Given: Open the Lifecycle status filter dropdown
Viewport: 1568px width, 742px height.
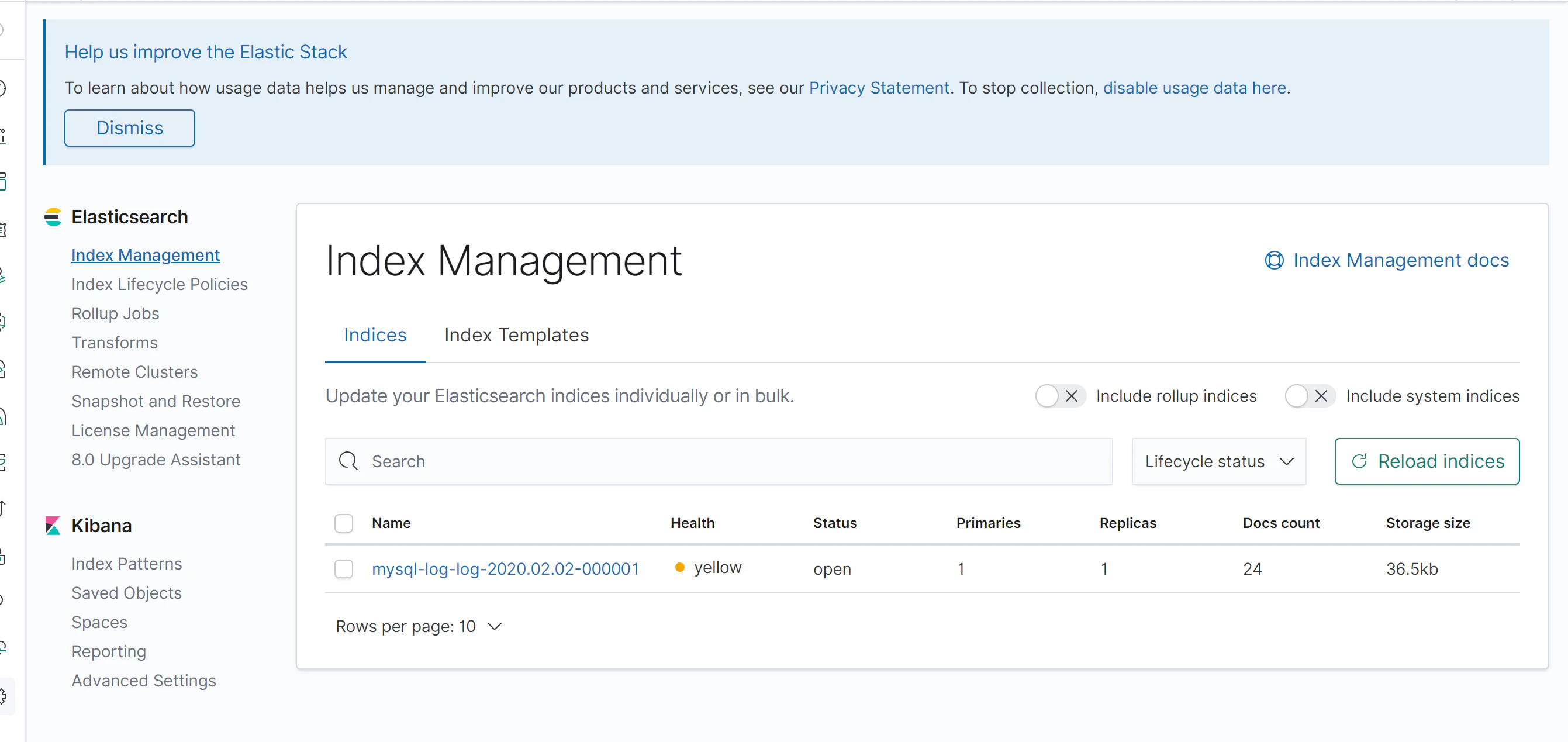Looking at the screenshot, I should pyautogui.click(x=1218, y=461).
